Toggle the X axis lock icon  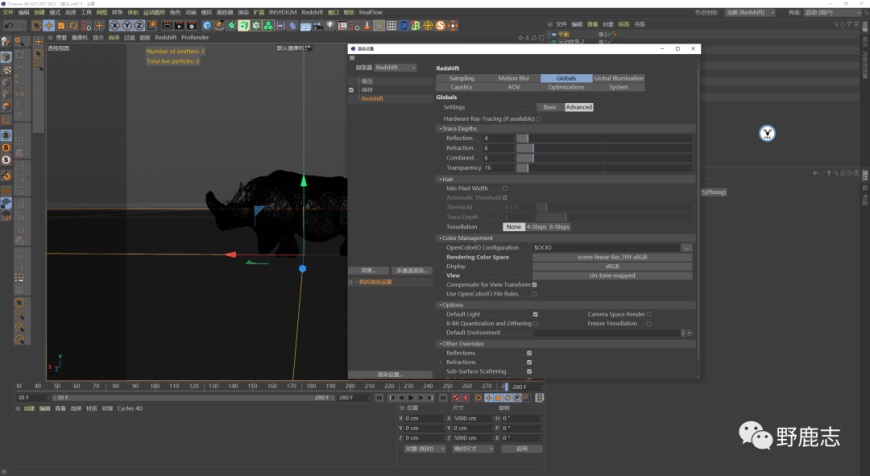click(114, 26)
